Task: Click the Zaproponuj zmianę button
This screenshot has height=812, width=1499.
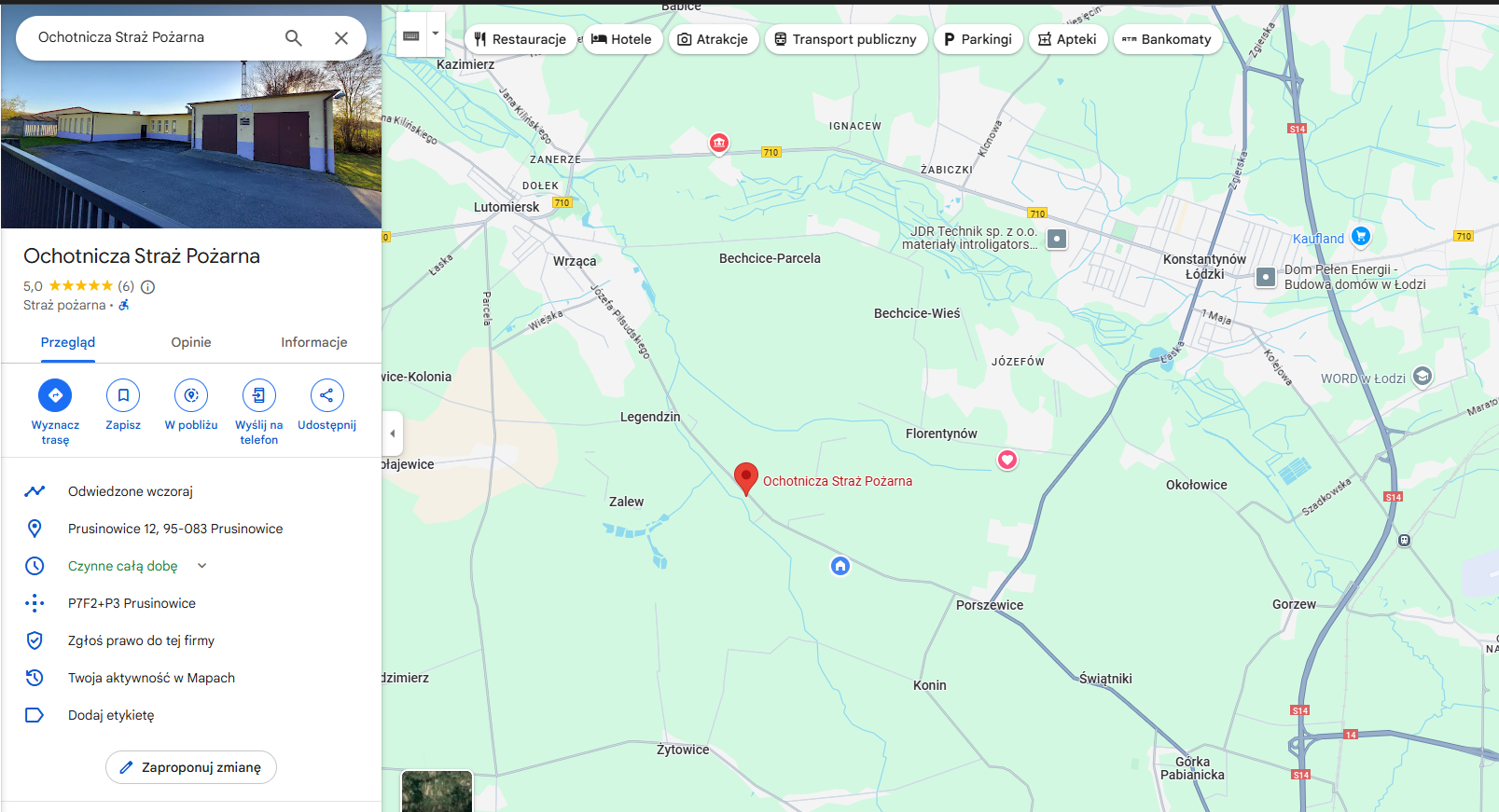Action: [191, 767]
